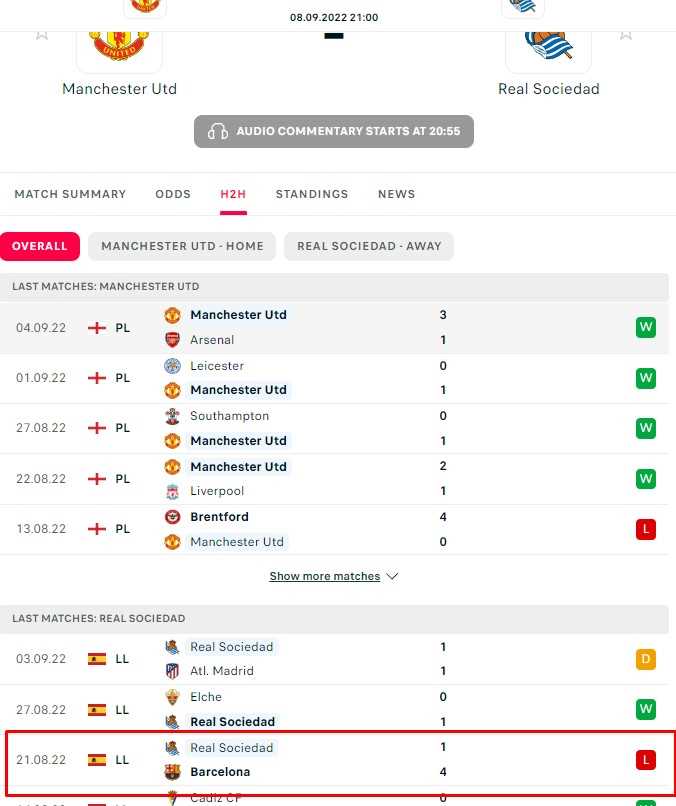Click the red L result badge for Brentford match

click(645, 530)
